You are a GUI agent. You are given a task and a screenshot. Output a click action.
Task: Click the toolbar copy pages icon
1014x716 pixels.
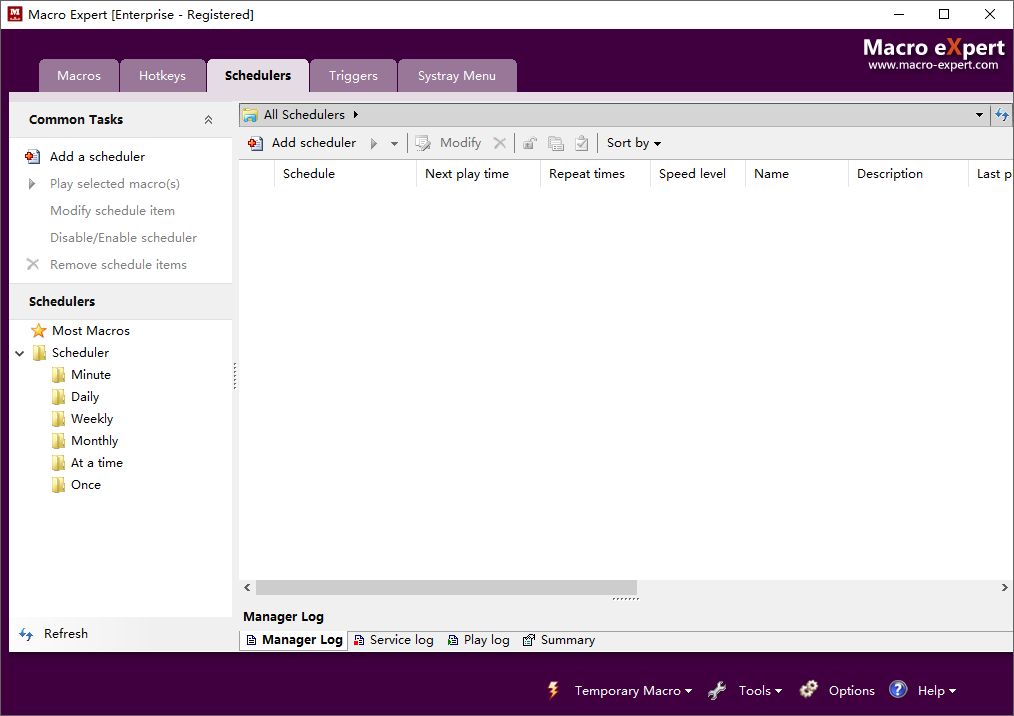(x=556, y=143)
